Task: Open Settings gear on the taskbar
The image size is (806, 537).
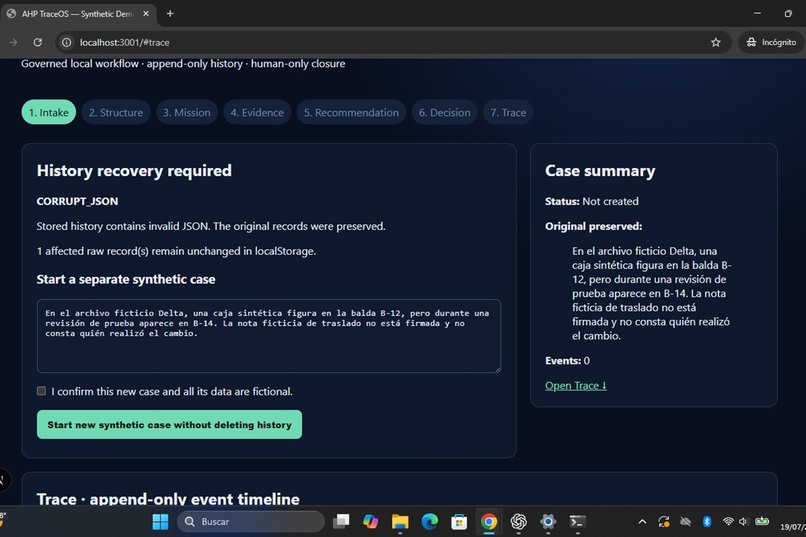Action: point(548,522)
